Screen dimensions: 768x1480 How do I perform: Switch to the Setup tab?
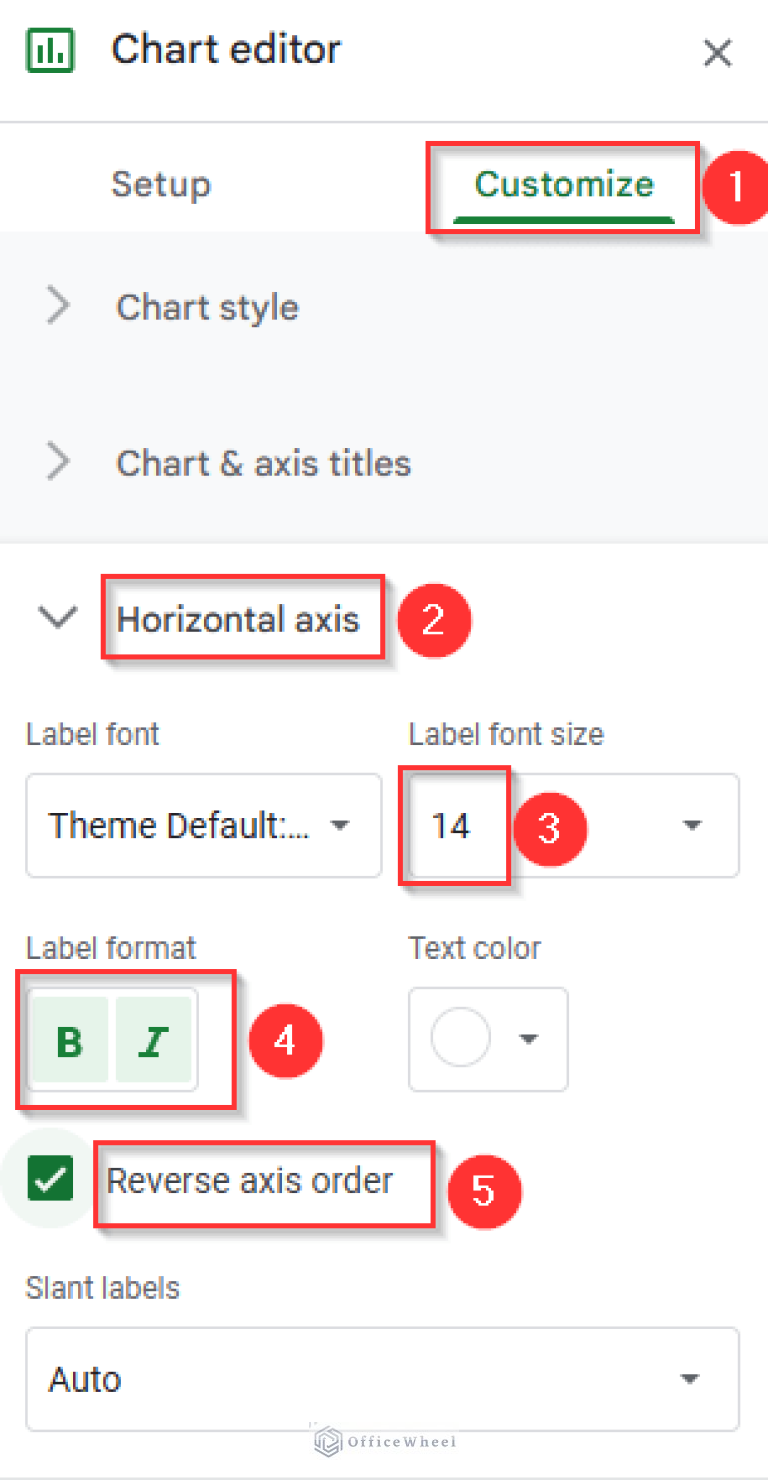pyautogui.click(x=161, y=184)
